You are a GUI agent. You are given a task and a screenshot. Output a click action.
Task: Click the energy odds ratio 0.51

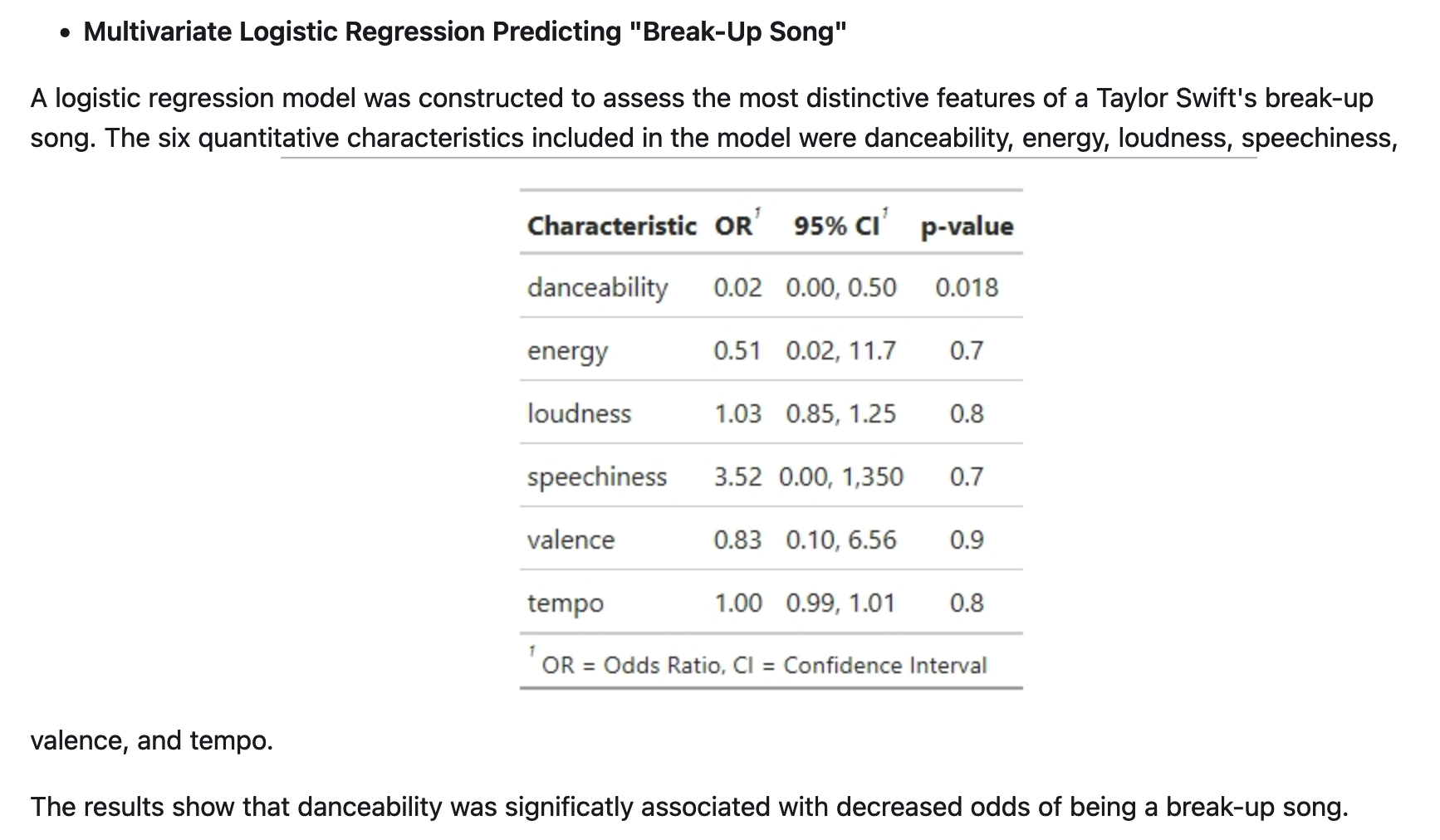tap(737, 351)
